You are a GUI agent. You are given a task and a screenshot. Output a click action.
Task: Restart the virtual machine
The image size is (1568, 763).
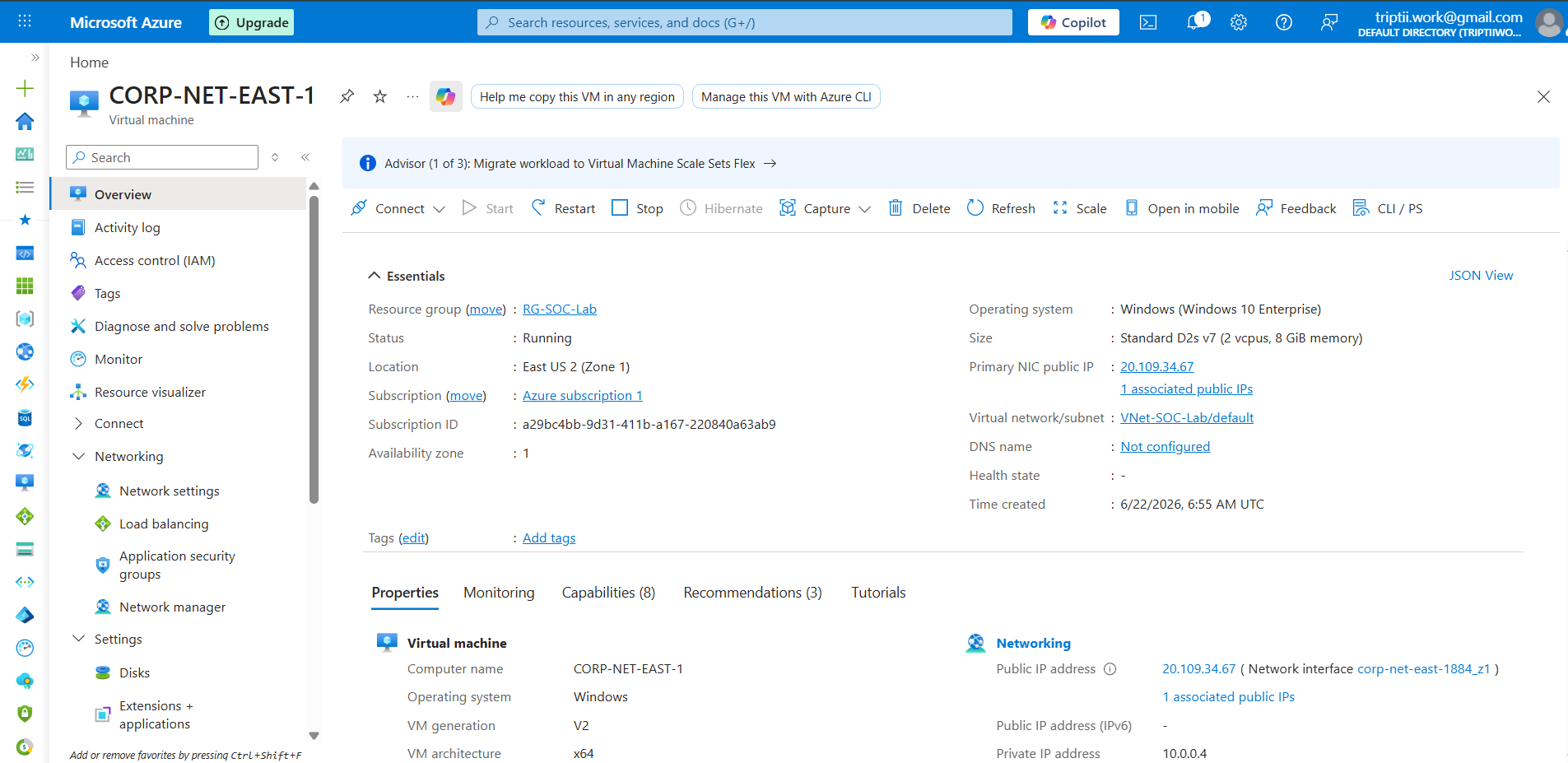tap(563, 208)
